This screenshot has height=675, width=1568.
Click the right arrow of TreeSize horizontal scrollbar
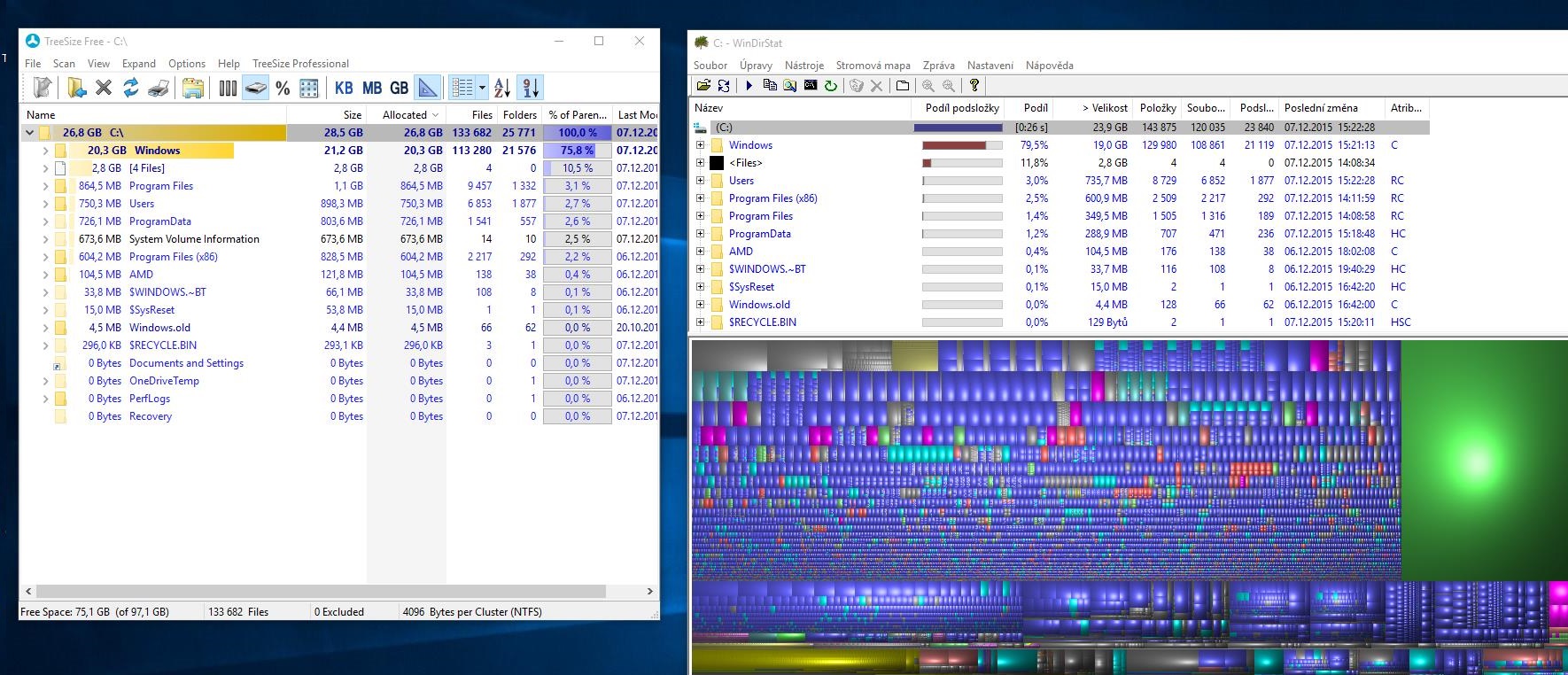650,591
